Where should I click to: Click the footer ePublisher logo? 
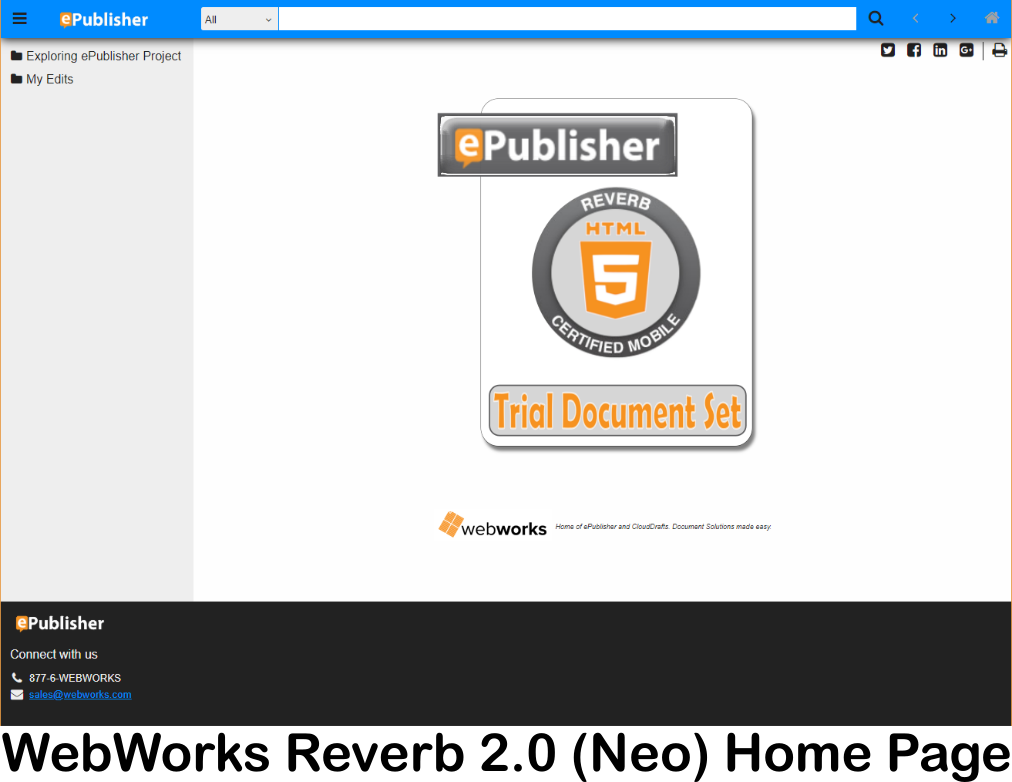click(x=60, y=623)
